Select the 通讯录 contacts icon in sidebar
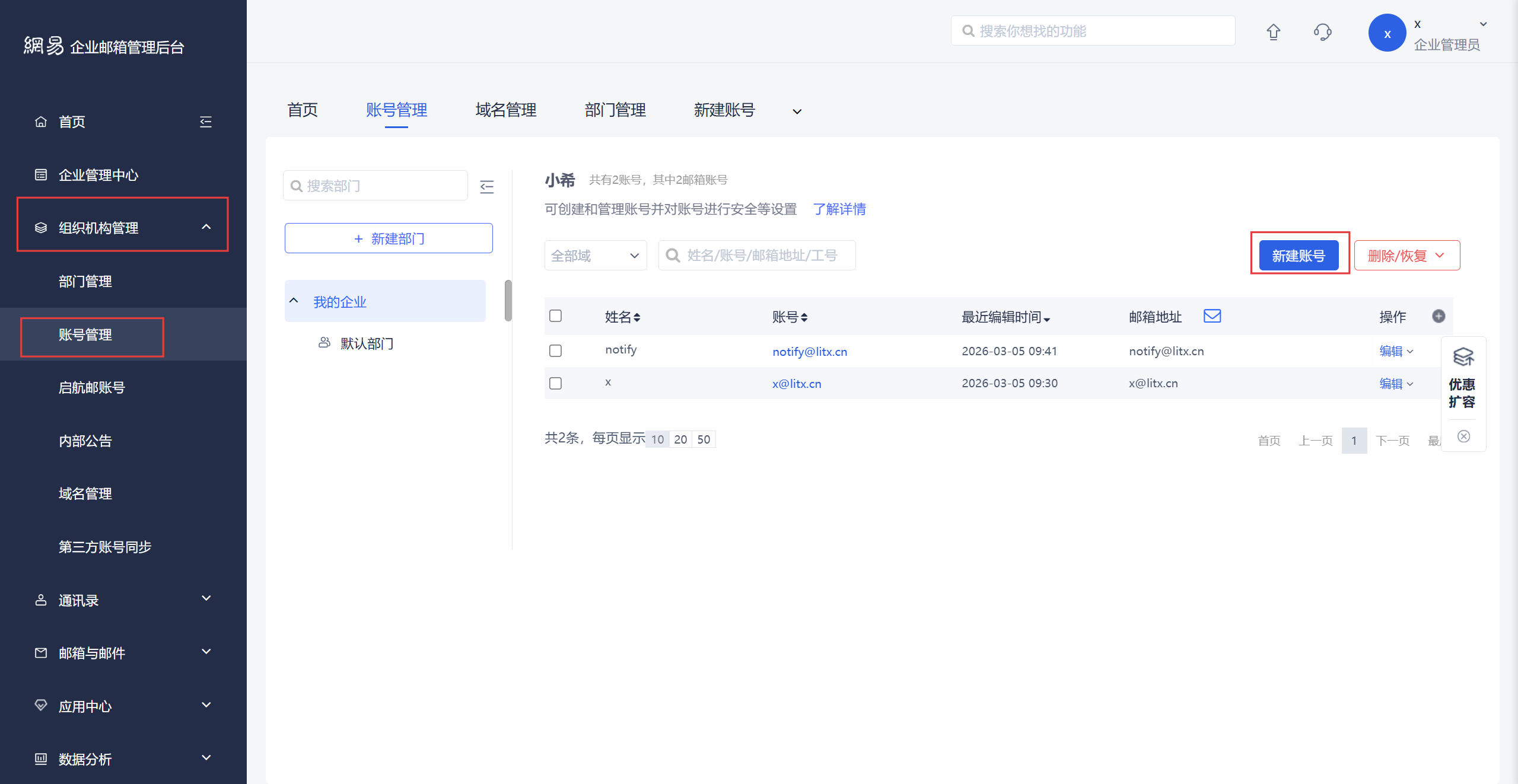Screen dimensions: 1518x784 pyautogui.click(x=40, y=600)
